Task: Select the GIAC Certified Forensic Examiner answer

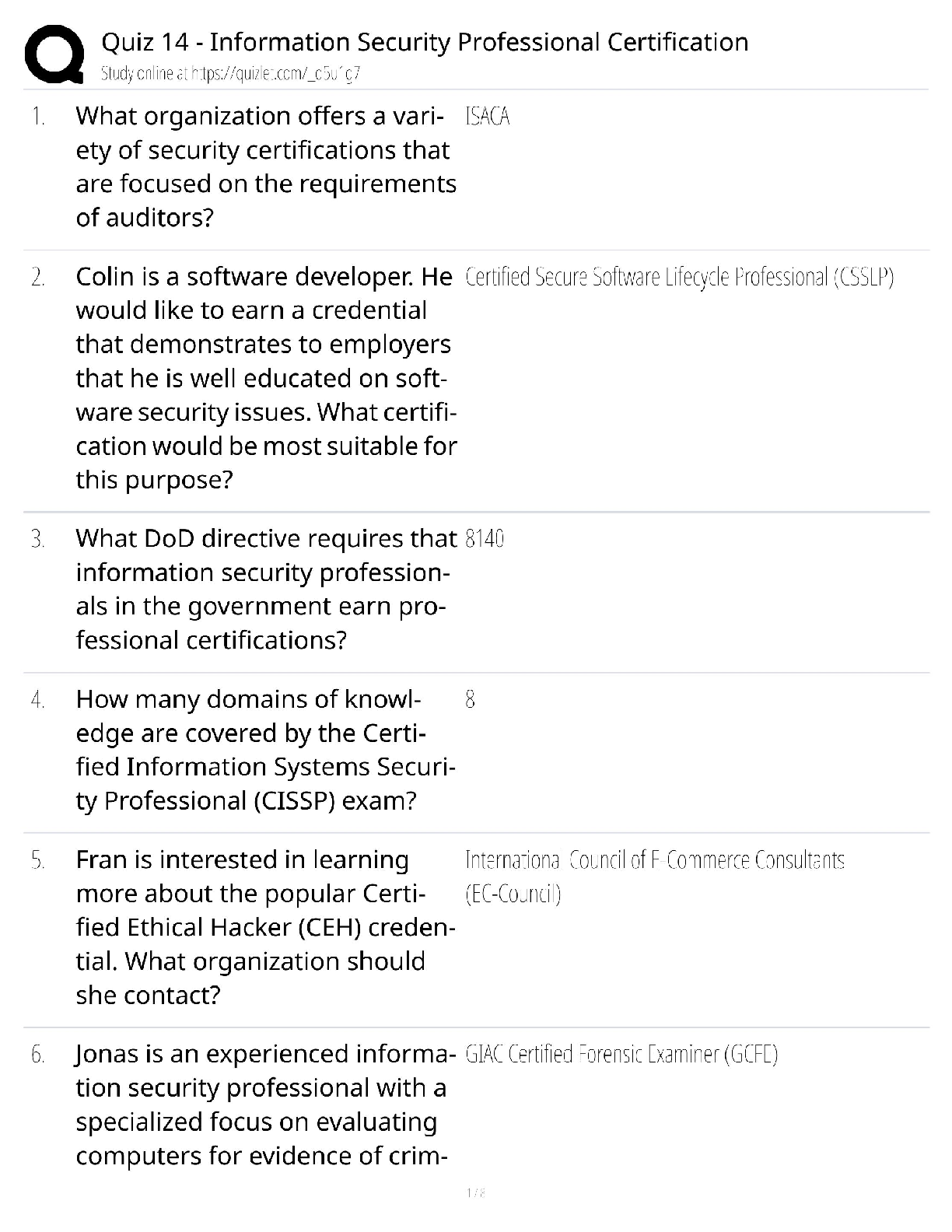Action: [x=621, y=1055]
